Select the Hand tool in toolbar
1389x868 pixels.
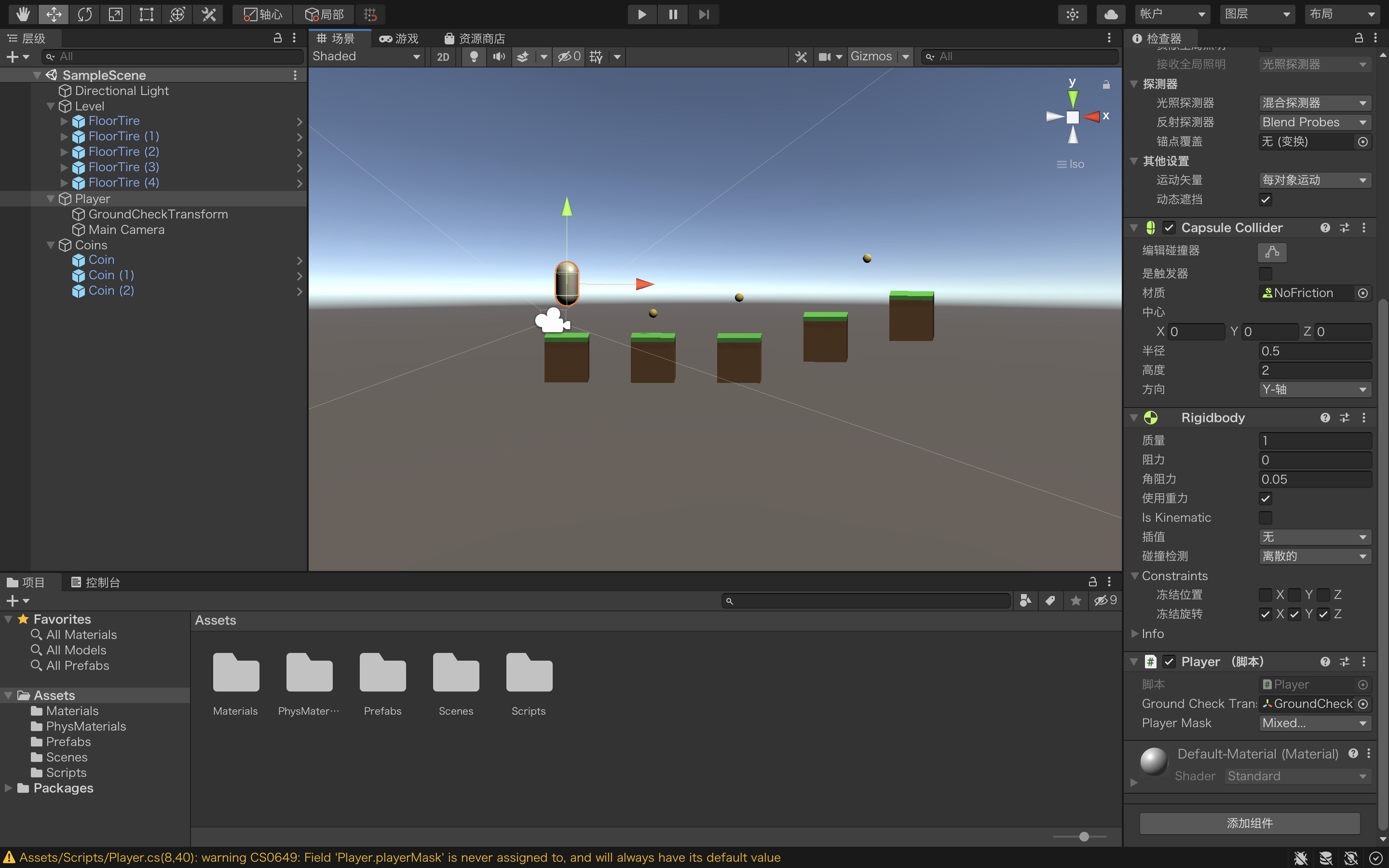(23, 14)
